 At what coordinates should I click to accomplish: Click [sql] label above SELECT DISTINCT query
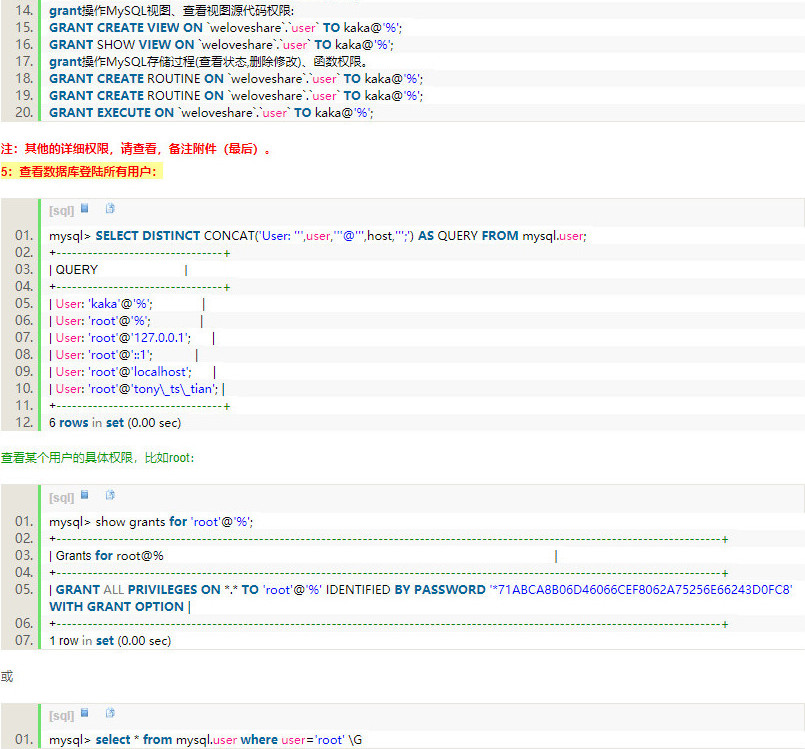click(62, 210)
